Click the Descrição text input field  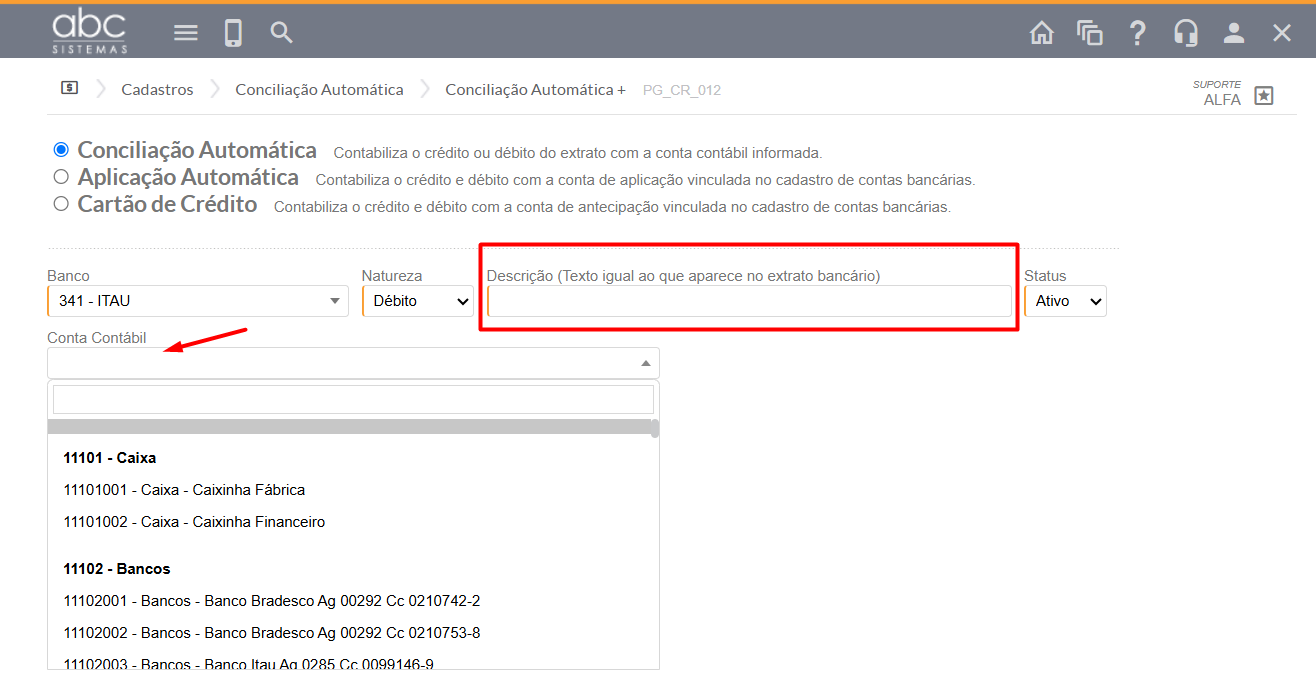749,301
